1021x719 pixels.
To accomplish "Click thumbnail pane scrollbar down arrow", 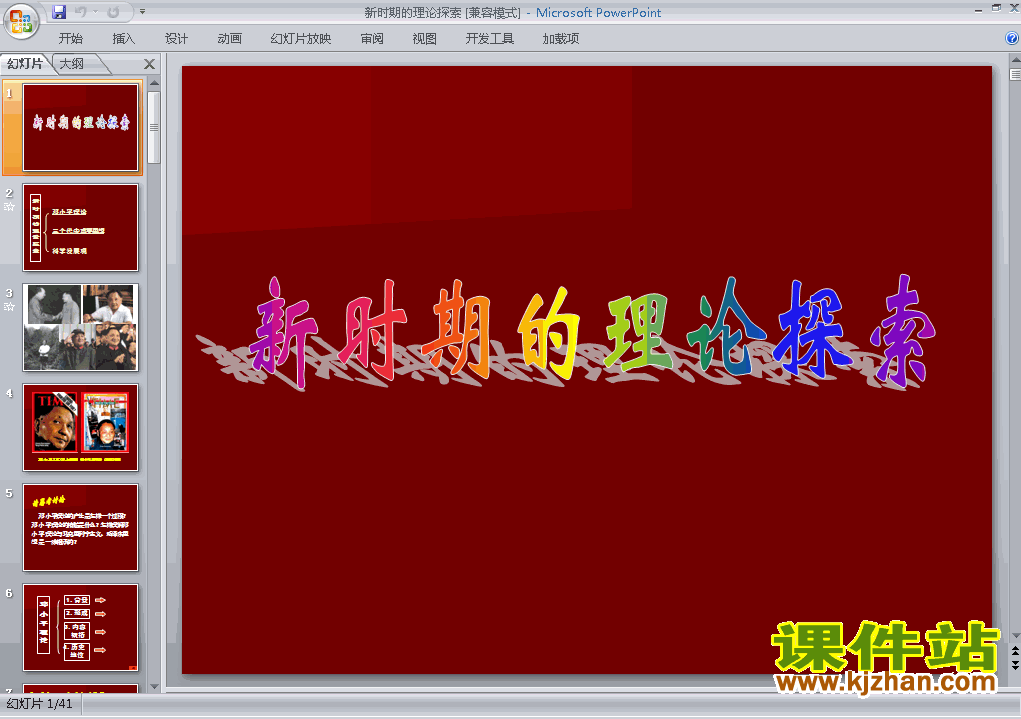I will pyautogui.click(x=154, y=686).
